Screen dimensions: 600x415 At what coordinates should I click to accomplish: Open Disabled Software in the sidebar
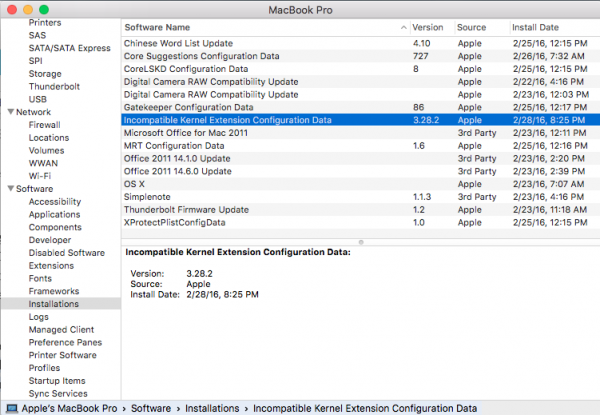[66, 252]
